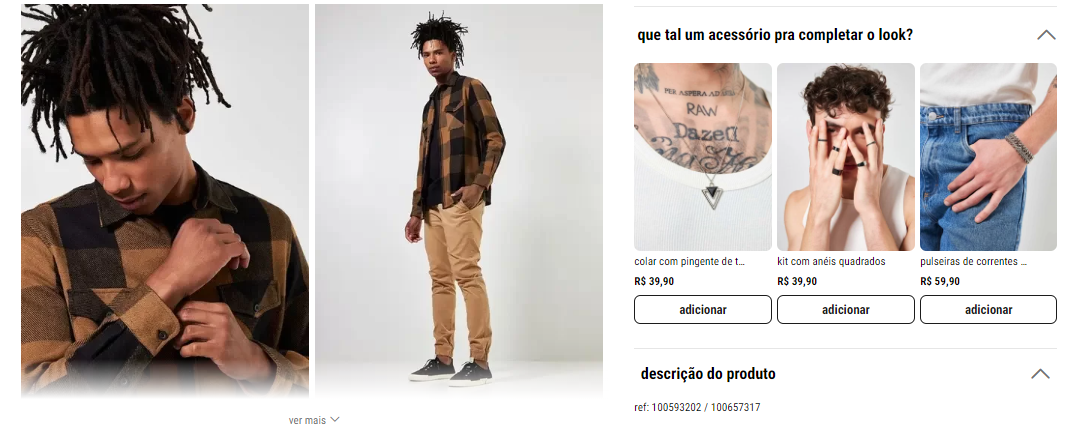Click the product ref number text
Image resolution: width=1078 pixels, height=428 pixels.
[697, 407]
